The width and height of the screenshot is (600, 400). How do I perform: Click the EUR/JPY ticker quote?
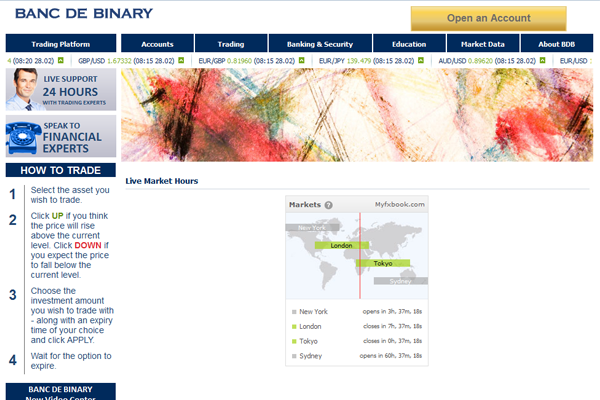[367, 60]
